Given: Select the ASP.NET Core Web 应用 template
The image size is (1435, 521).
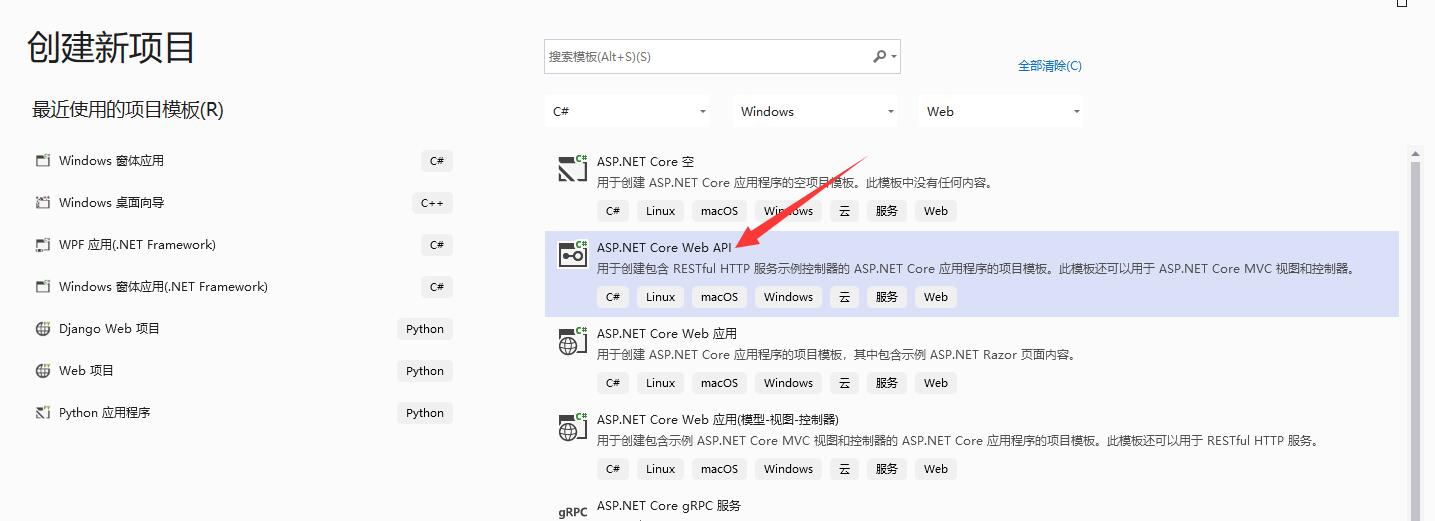Looking at the screenshot, I should tap(971, 360).
